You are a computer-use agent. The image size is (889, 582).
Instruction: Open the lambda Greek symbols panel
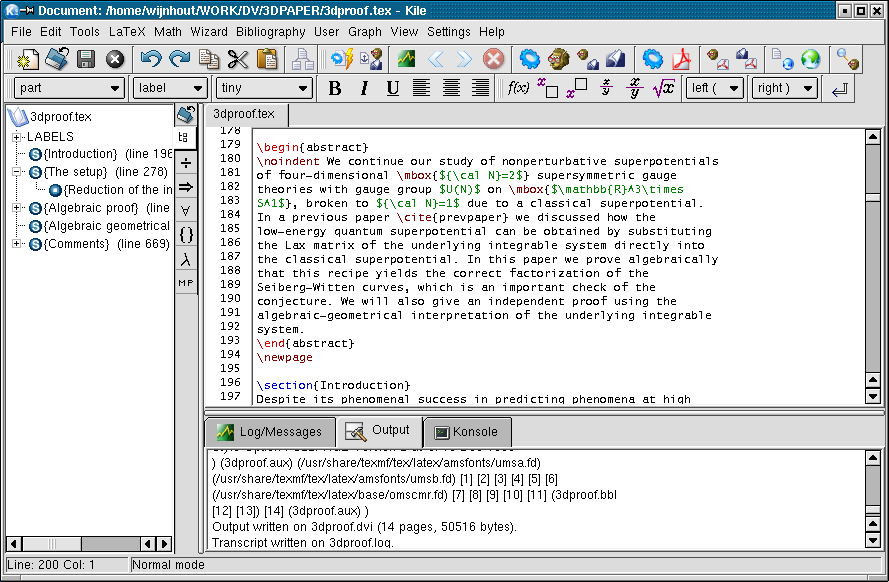[x=186, y=259]
